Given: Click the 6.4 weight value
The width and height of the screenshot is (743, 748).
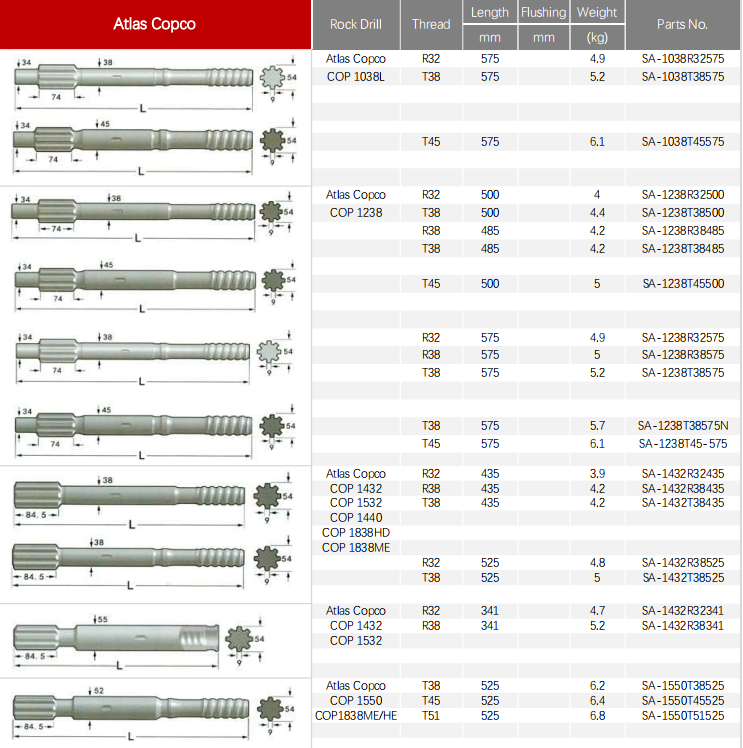Looking at the screenshot, I should click(597, 701).
